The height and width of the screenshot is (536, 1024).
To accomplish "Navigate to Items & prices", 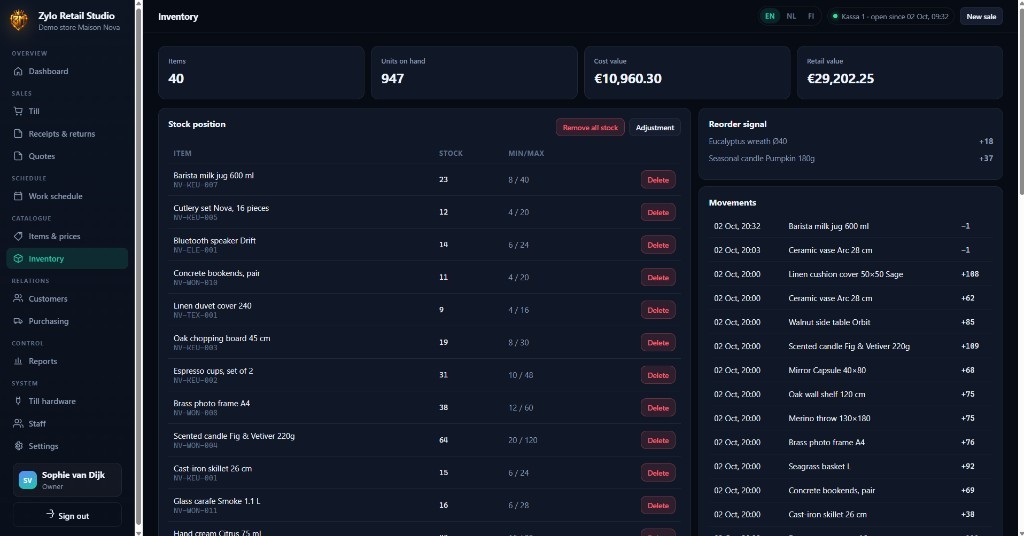I will [67, 236].
